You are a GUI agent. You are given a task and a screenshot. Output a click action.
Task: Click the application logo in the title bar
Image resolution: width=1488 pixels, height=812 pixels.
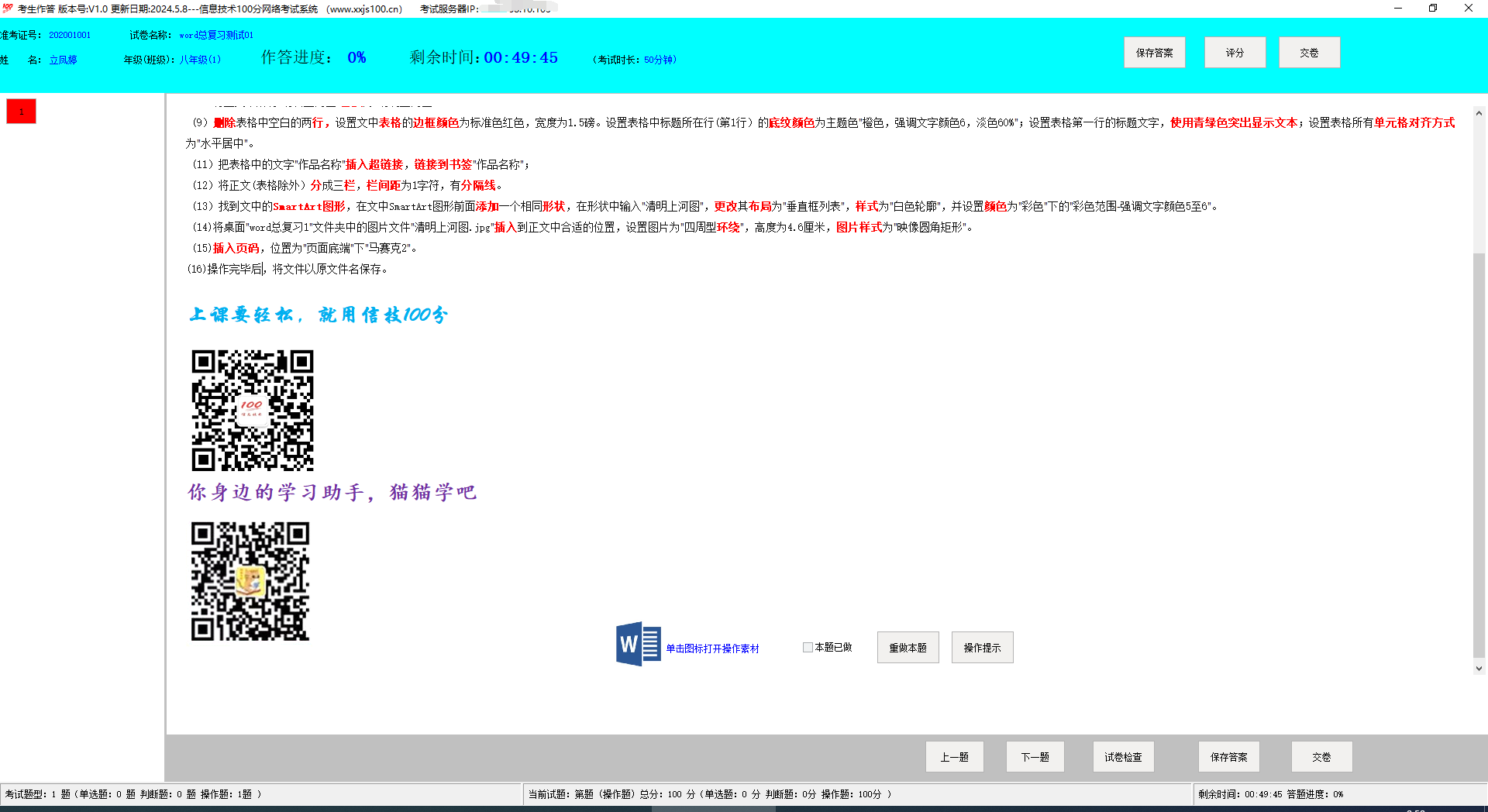point(8,9)
